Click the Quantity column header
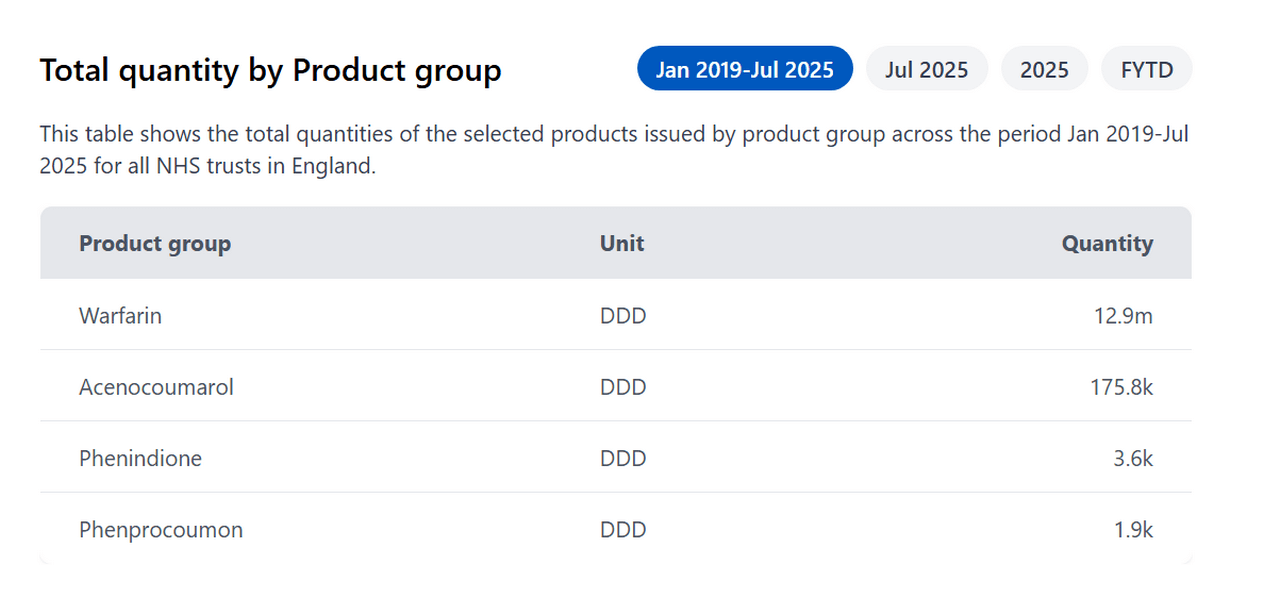This screenshot has width=1263, height=613. click(x=1107, y=243)
